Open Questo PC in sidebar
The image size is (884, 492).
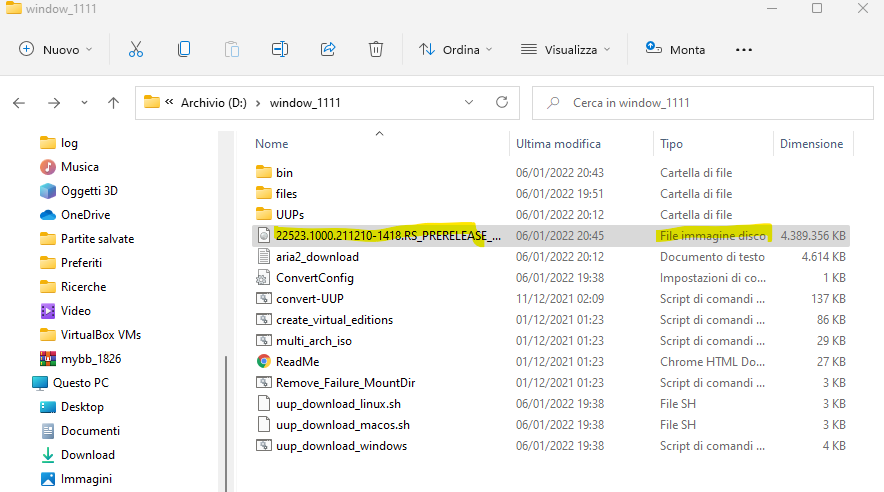(x=80, y=383)
